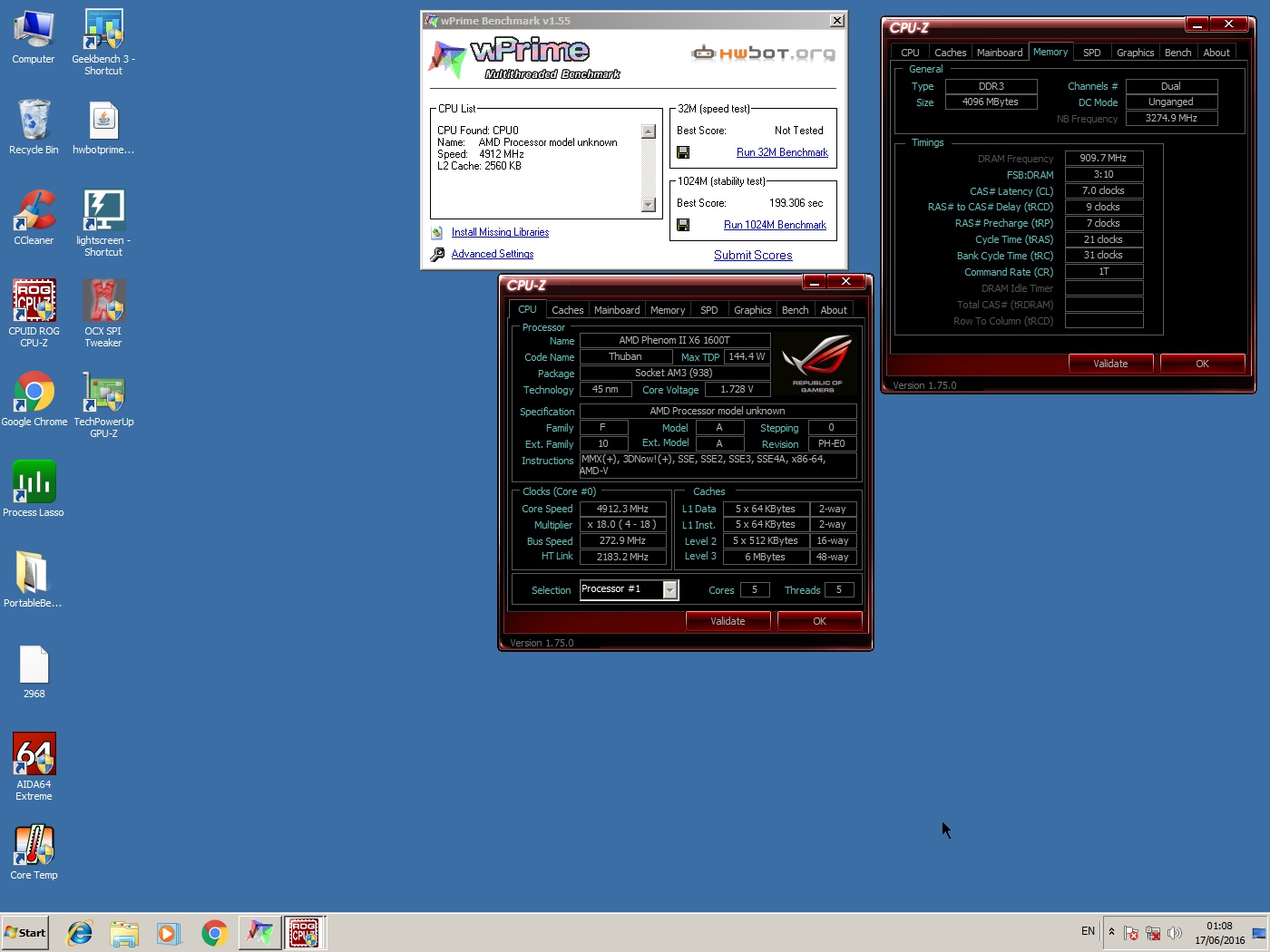Click CPU List scrollbar up arrow

(648, 131)
